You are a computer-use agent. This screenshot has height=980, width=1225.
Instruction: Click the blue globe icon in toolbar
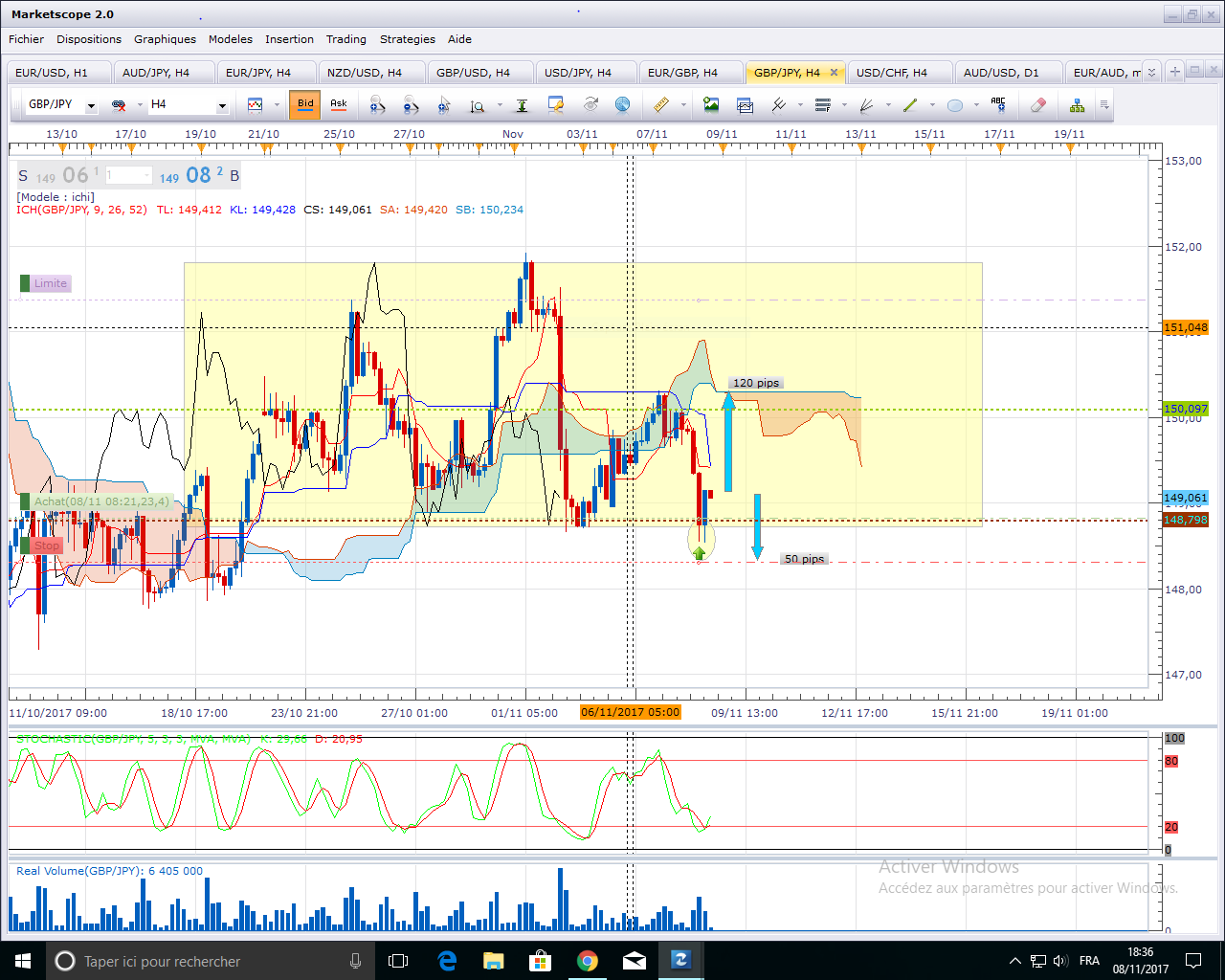pyautogui.click(x=622, y=104)
